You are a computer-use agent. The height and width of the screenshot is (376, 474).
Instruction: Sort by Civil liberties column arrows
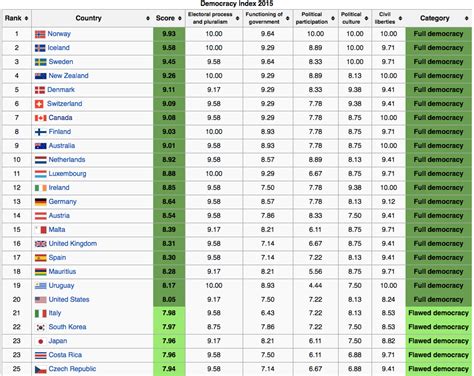[400, 18]
